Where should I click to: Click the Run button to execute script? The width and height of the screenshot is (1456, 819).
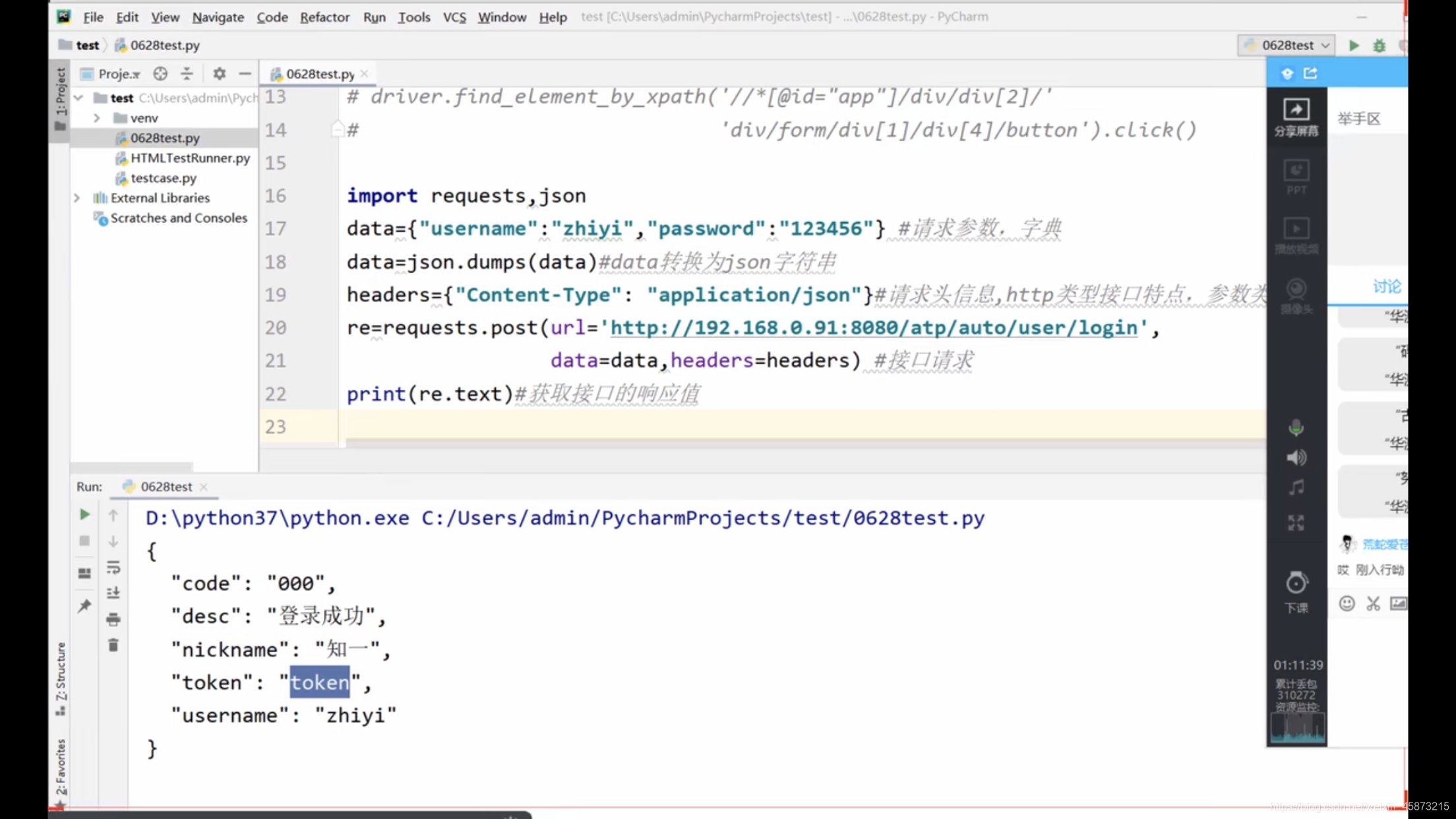1353,45
